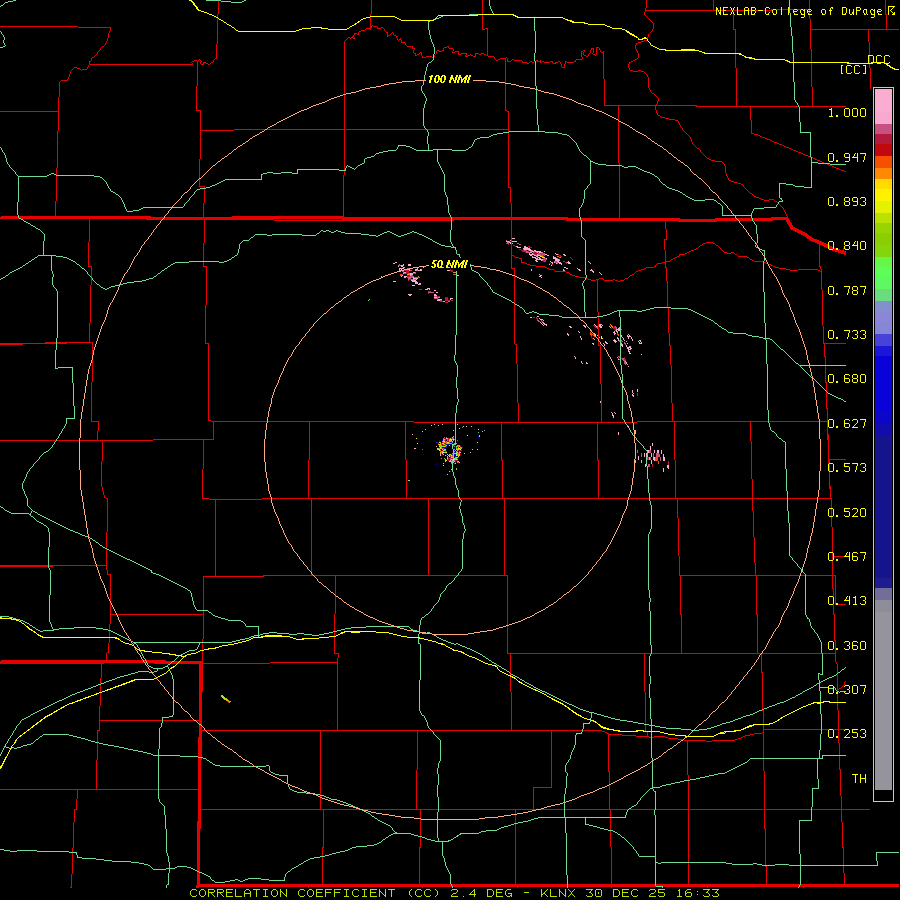Select the 0.787 scale value
900x900 pixels.
847,290
